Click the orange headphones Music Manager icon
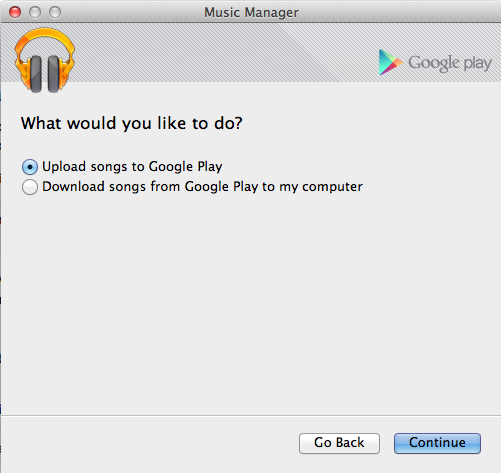Image resolution: width=501 pixels, height=473 pixels. [45, 60]
